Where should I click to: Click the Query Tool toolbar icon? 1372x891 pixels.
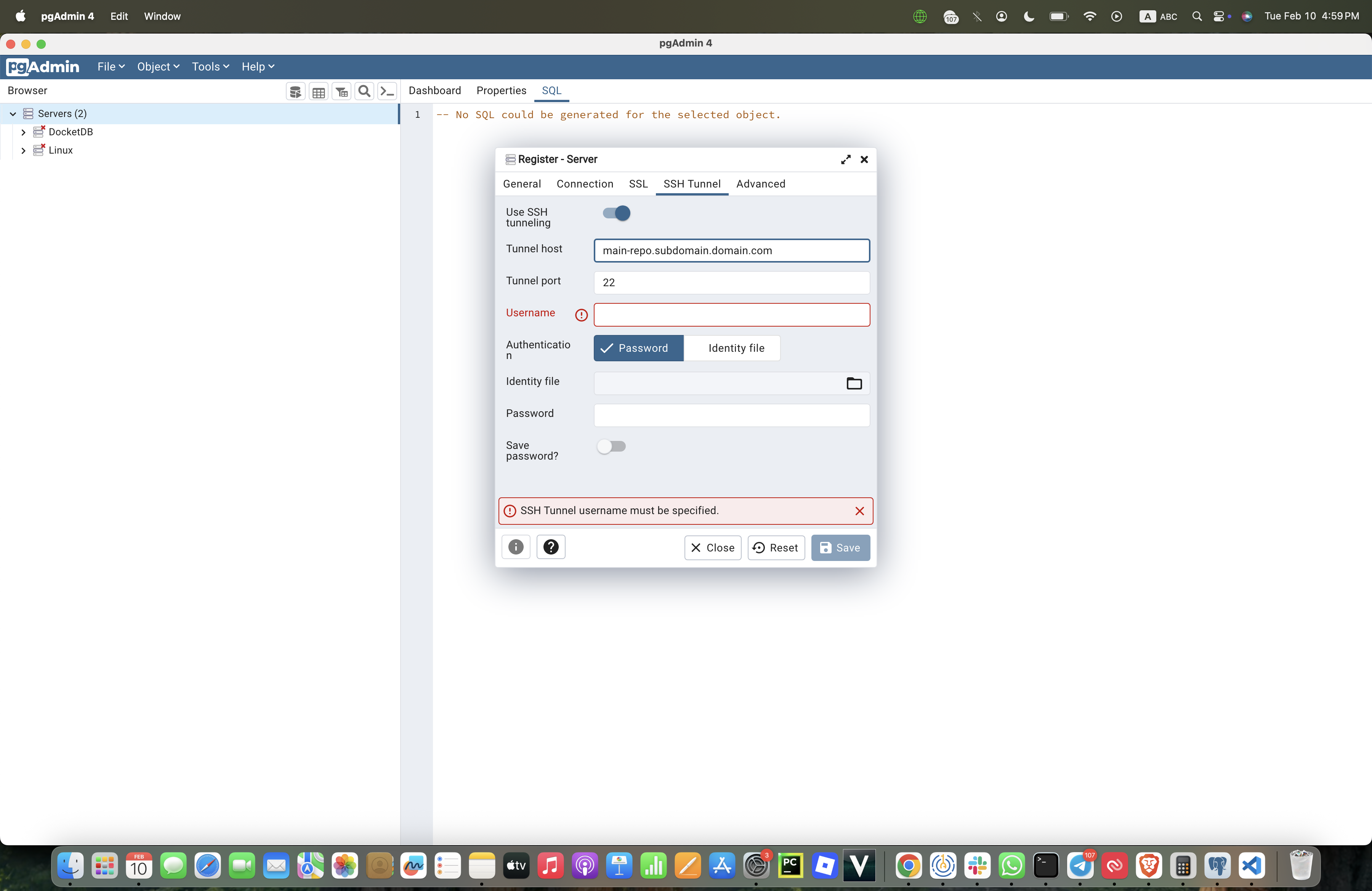coord(295,91)
